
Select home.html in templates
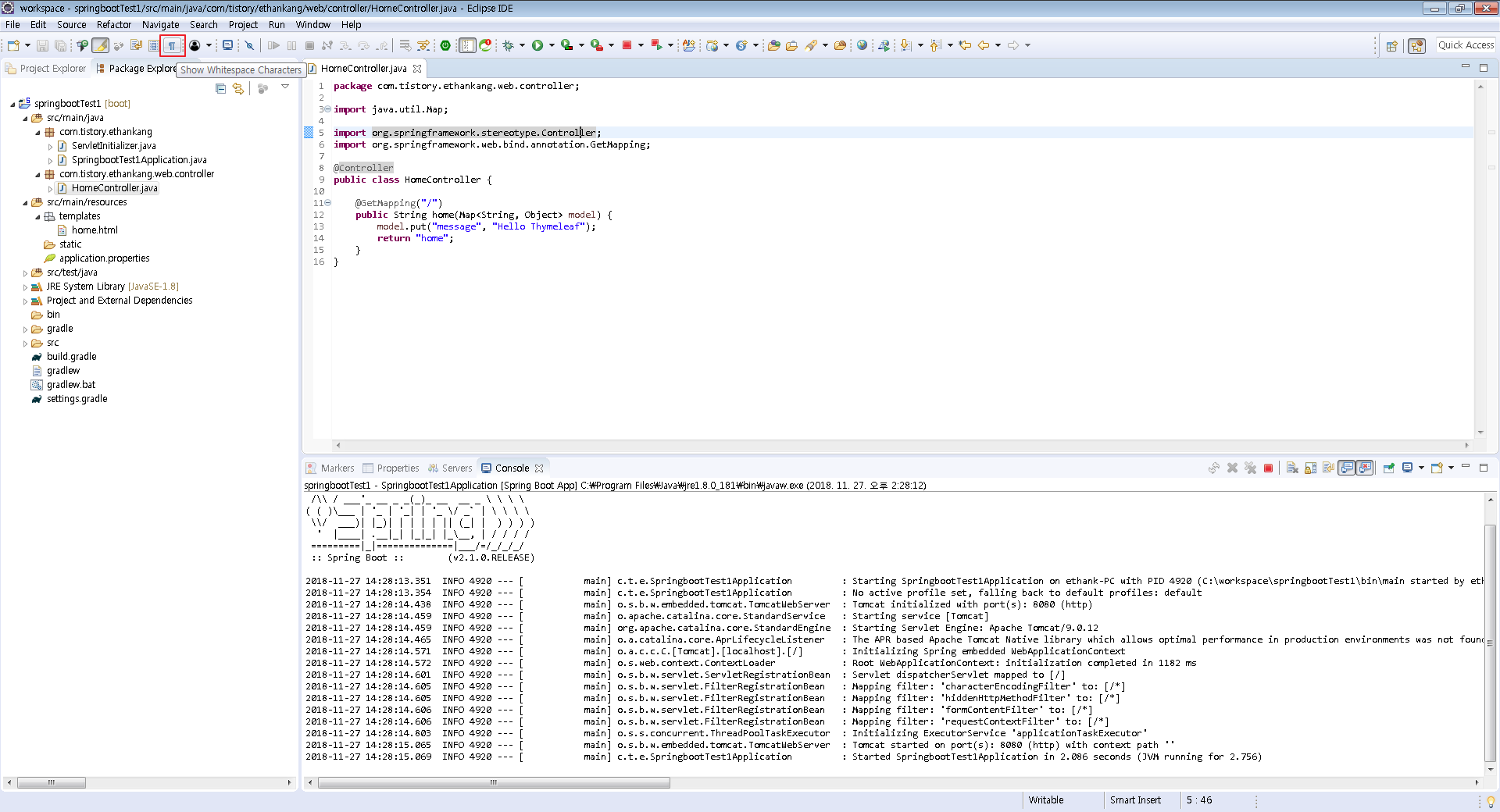click(x=95, y=230)
